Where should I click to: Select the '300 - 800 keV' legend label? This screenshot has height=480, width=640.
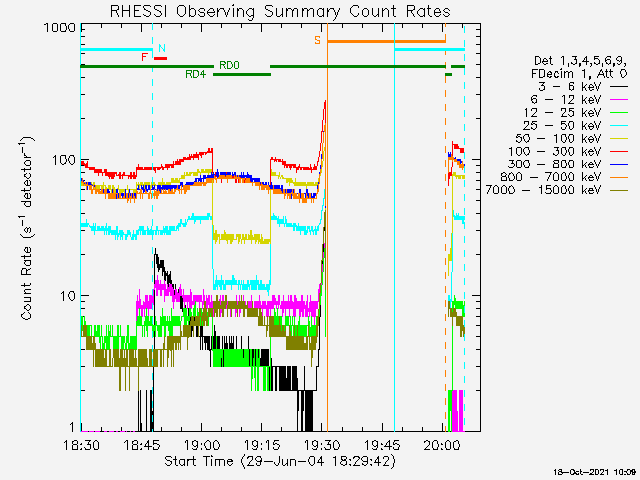click(555, 164)
